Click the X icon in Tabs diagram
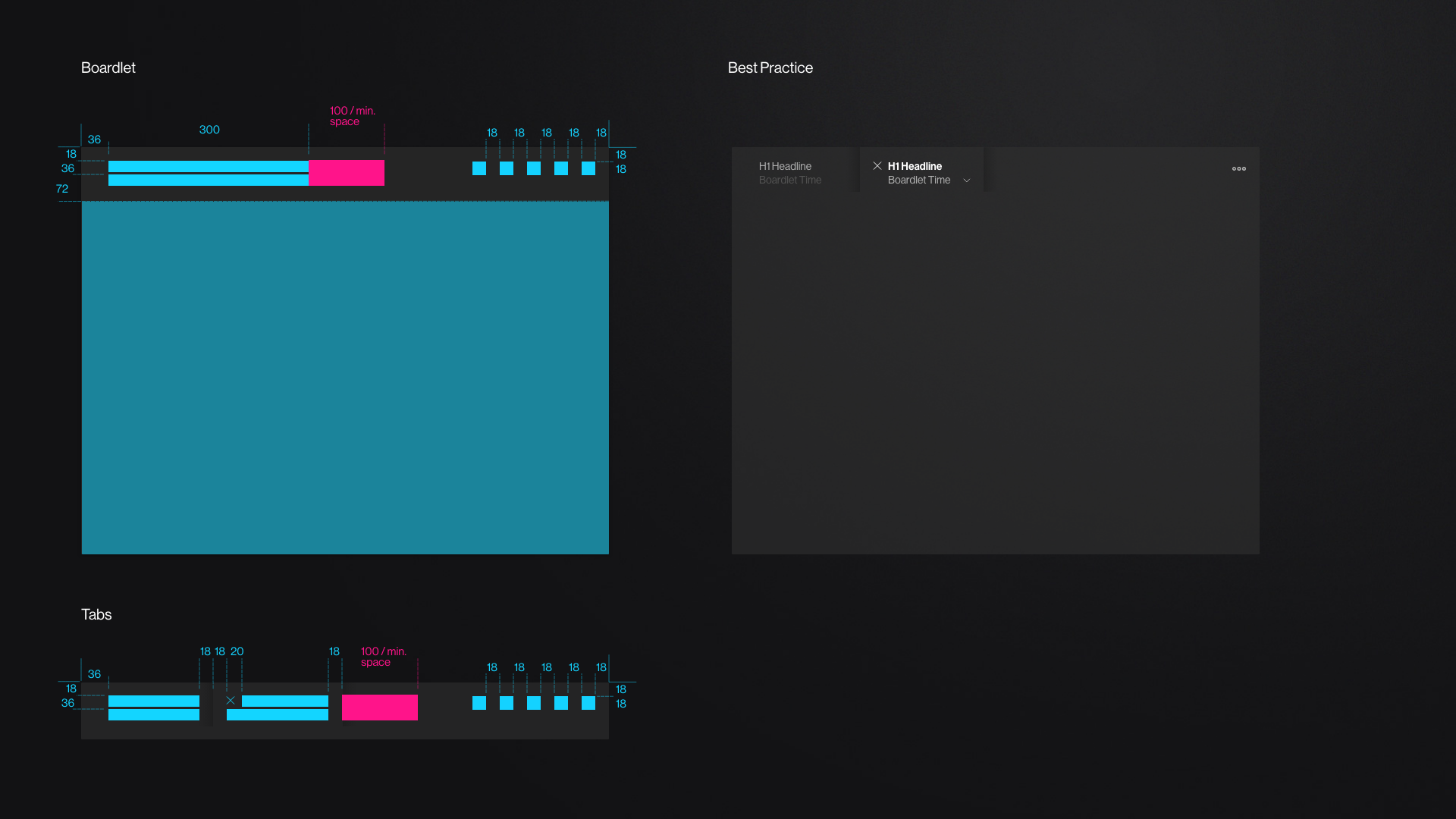Image resolution: width=1456 pixels, height=819 pixels. click(231, 700)
